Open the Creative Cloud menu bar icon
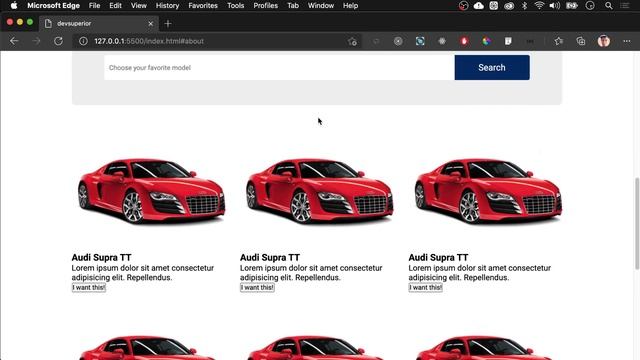Screen dimensions: 640x360 pos(509,6)
